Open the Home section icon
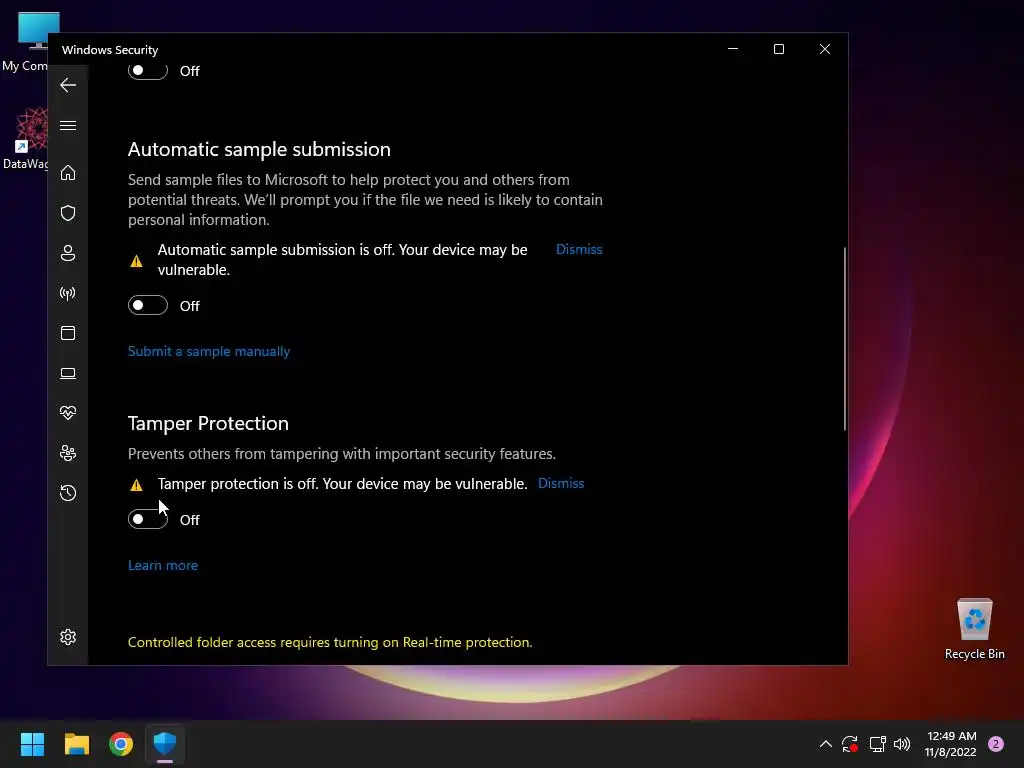 (x=68, y=173)
